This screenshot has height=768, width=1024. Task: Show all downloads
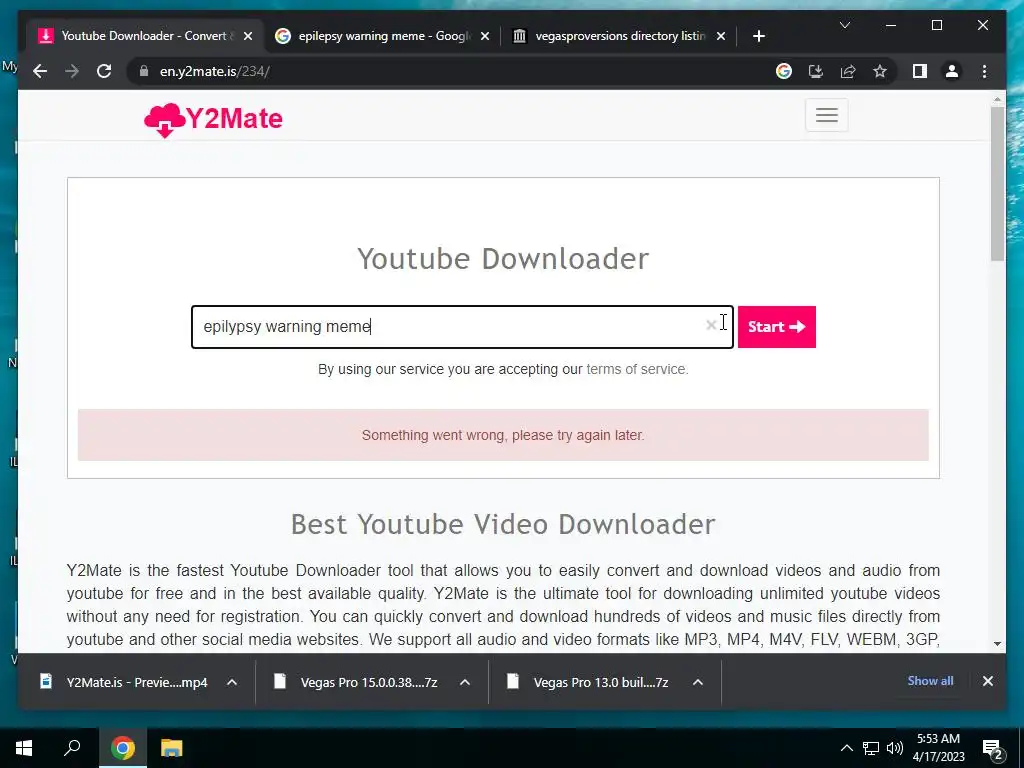click(930, 681)
